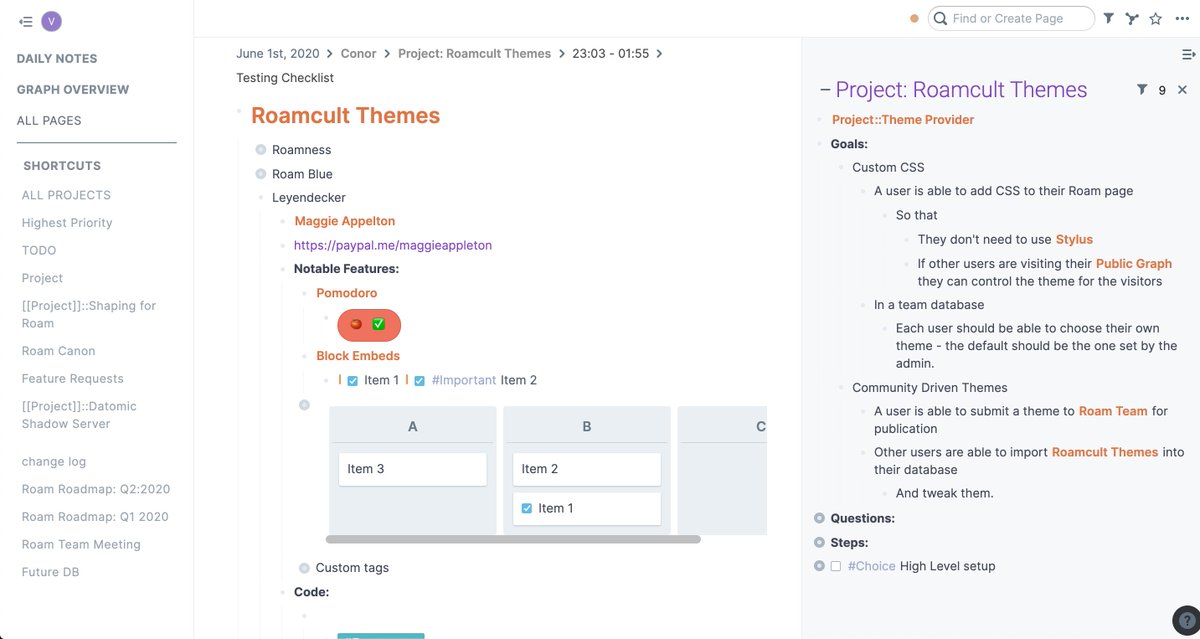Image resolution: width=1200 pixels, height=639 pixels.
Task: Open Project shortcut in sidebar
Action: point(42,278)
